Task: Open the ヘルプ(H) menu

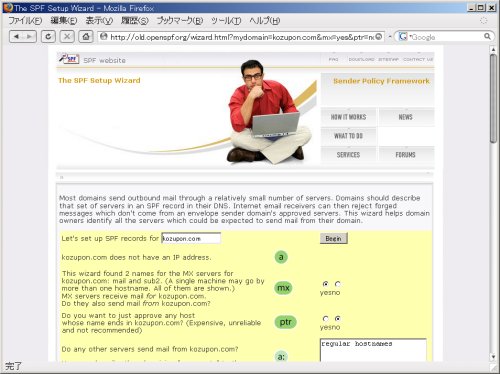Action: tap(265, 21)
